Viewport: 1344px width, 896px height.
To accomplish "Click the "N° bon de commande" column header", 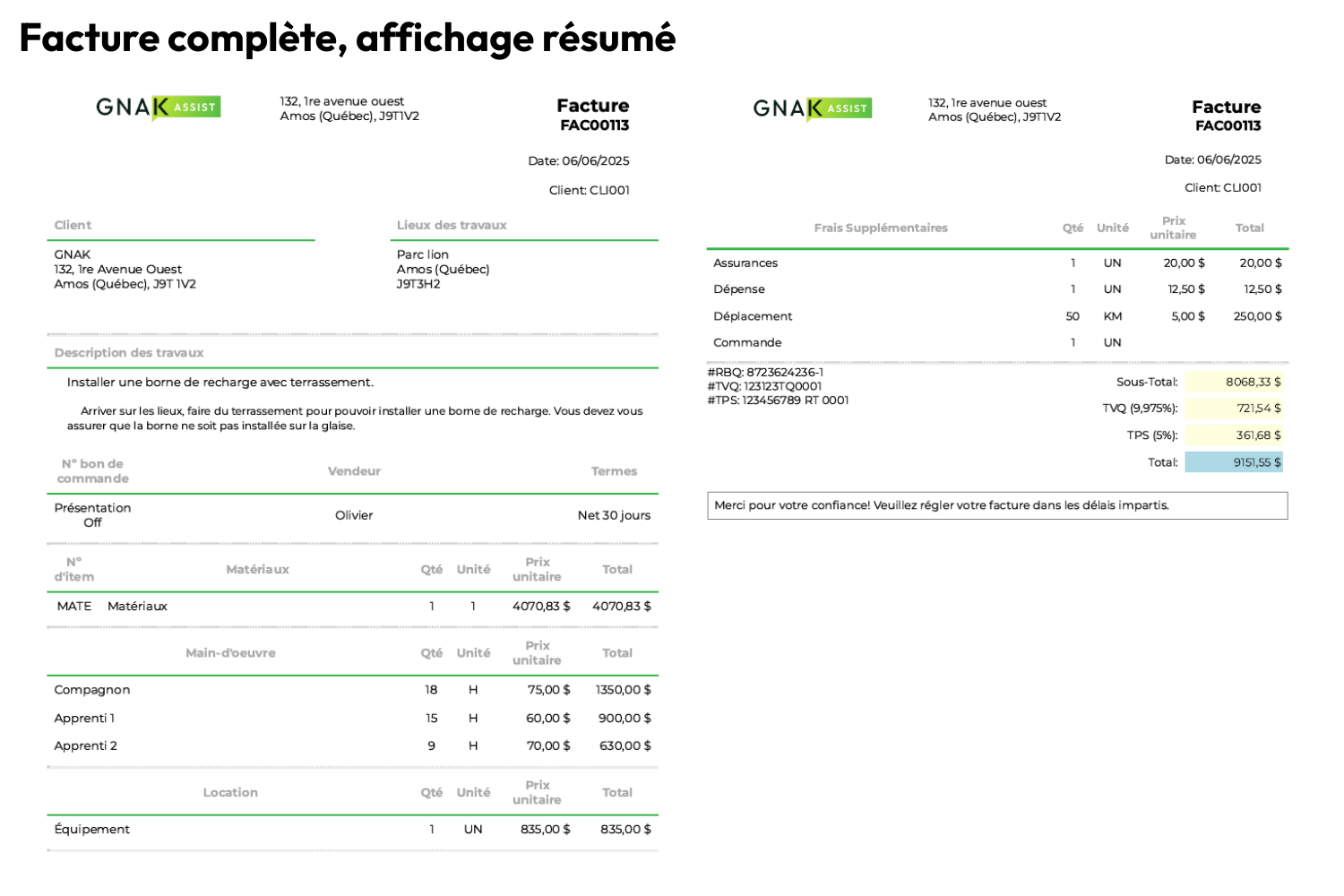I will tap(93, 471).
